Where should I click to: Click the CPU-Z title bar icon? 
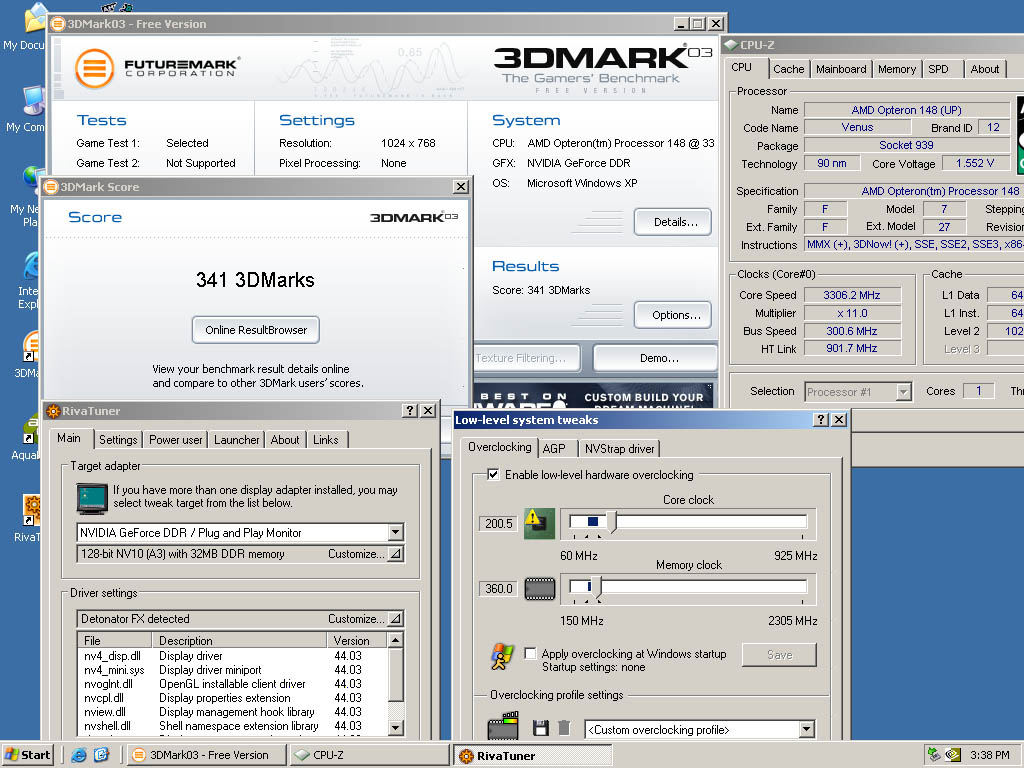[731, 45]
